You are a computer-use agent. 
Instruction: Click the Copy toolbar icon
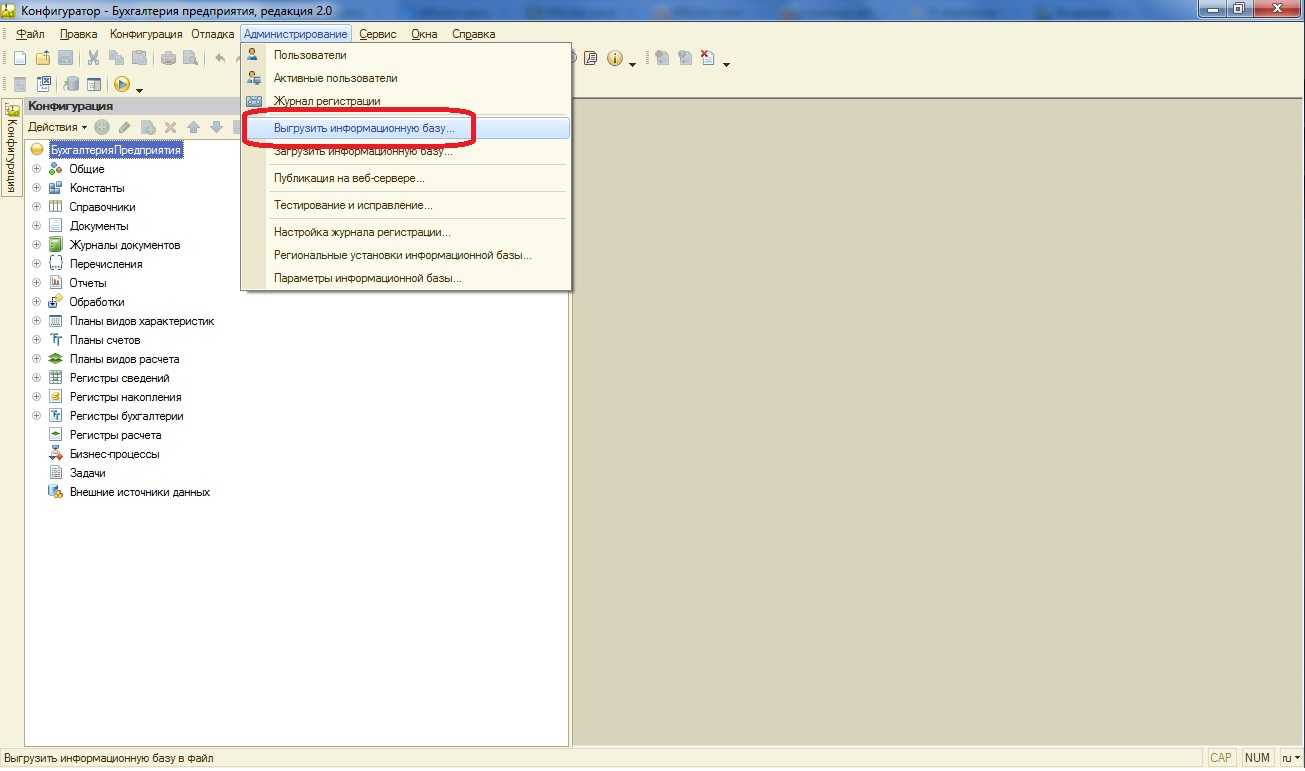coord(116,59)
